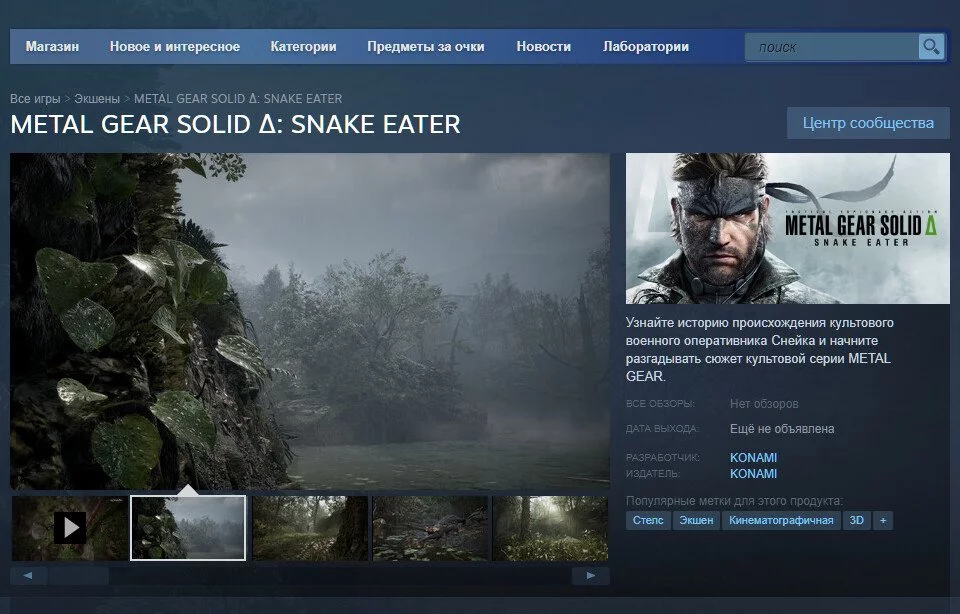Click the Metal Gear Solid header artwork
Viewport: 960px width, 614px height.
click(787, 228)
